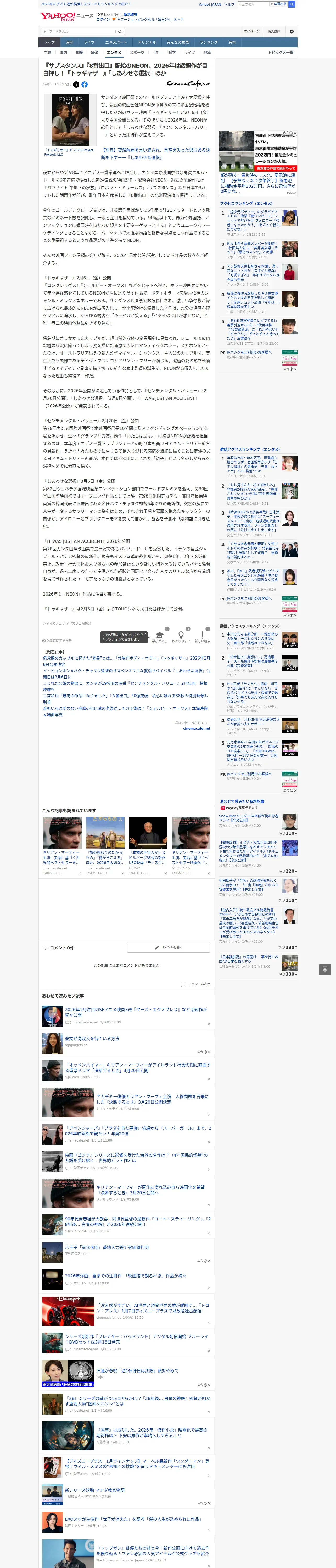Select the スポーツ category tab
336x1568 pixels.
coord(137,53)
